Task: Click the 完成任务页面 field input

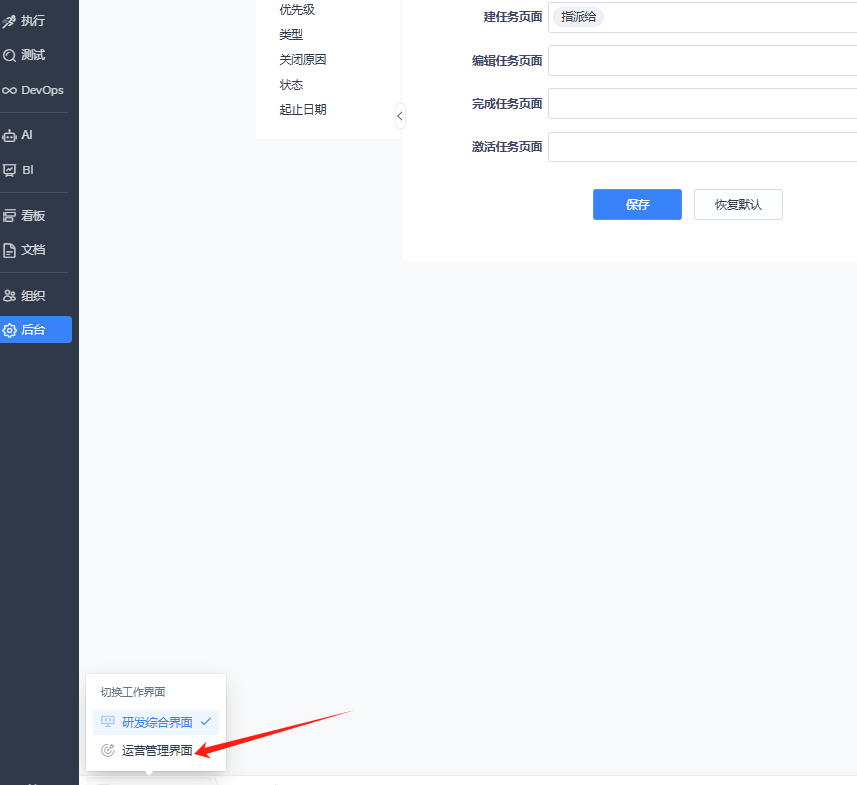Action: [702, 103]
